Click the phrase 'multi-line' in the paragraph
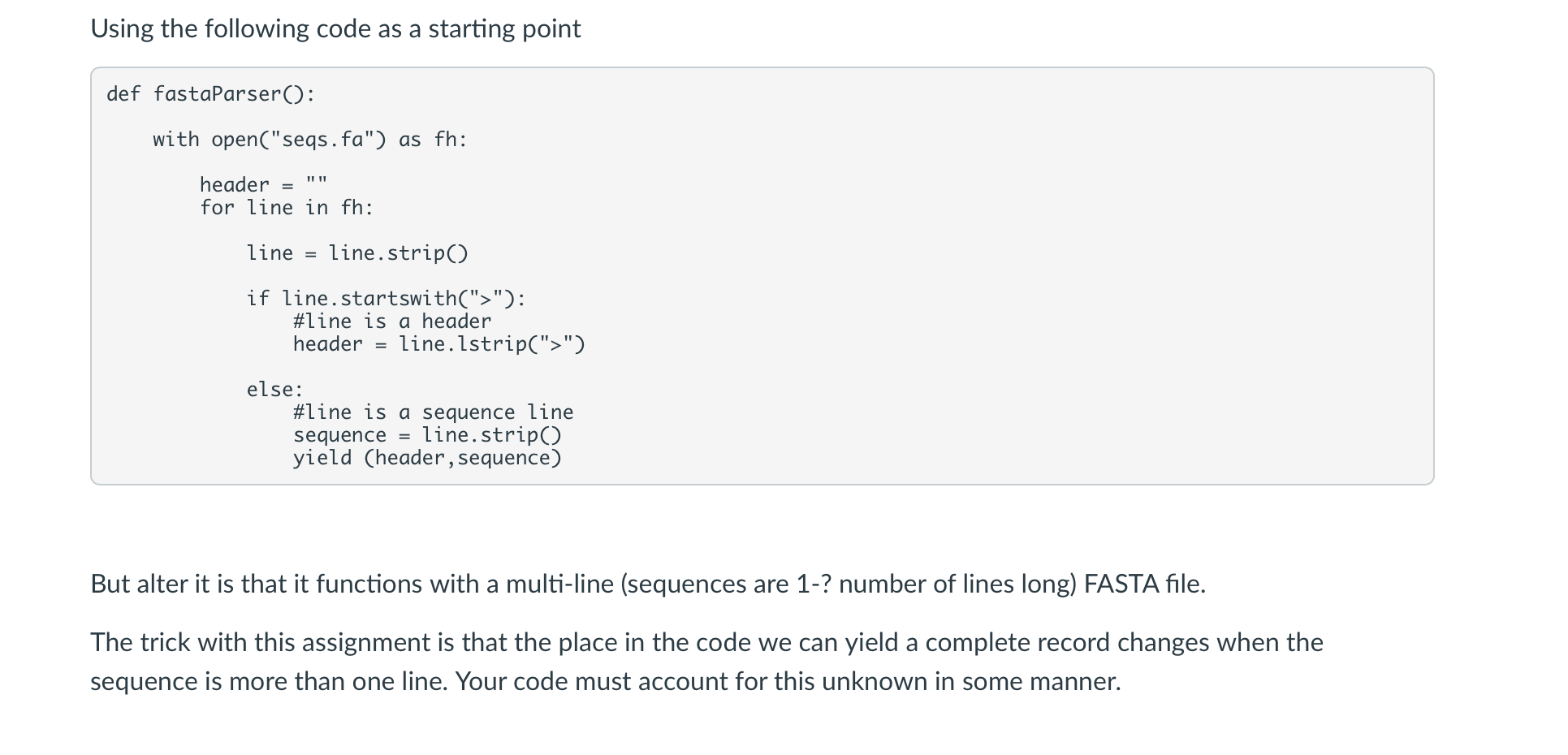This screenshot has width=1568, height=755. 559,584
